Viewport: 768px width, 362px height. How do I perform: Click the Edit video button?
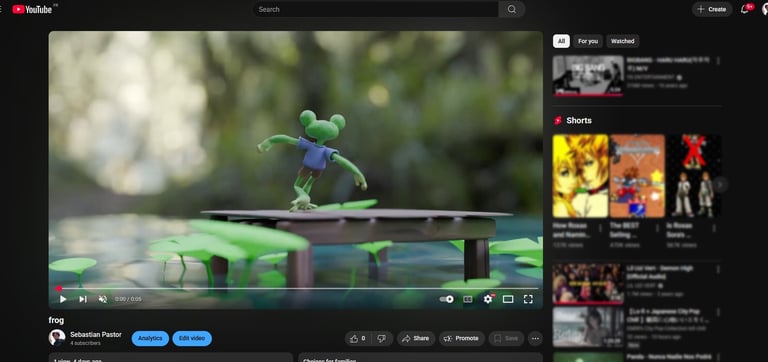click(x=192, y=338)
